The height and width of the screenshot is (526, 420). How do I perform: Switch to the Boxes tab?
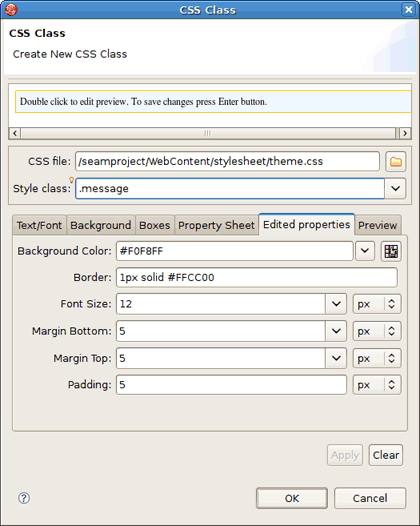[155, 225]
